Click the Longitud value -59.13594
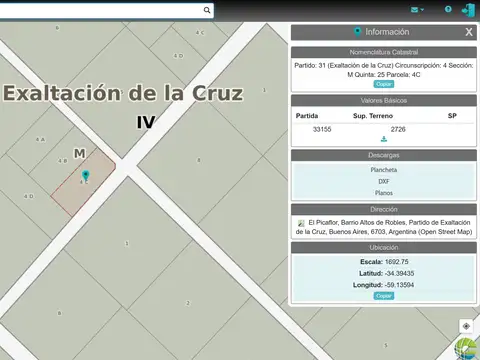This screenshot has height=360, width=480. click(399, 285)
